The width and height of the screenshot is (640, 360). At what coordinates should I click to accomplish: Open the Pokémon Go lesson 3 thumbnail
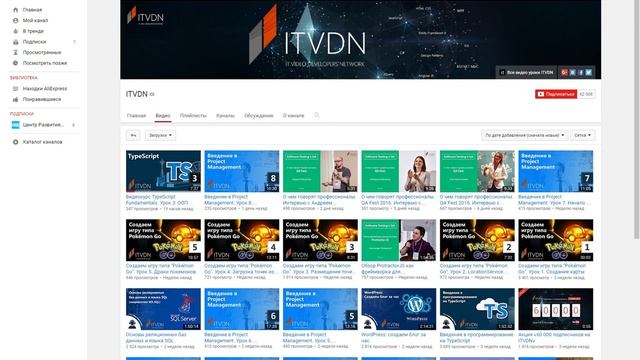tap(320, 240)
